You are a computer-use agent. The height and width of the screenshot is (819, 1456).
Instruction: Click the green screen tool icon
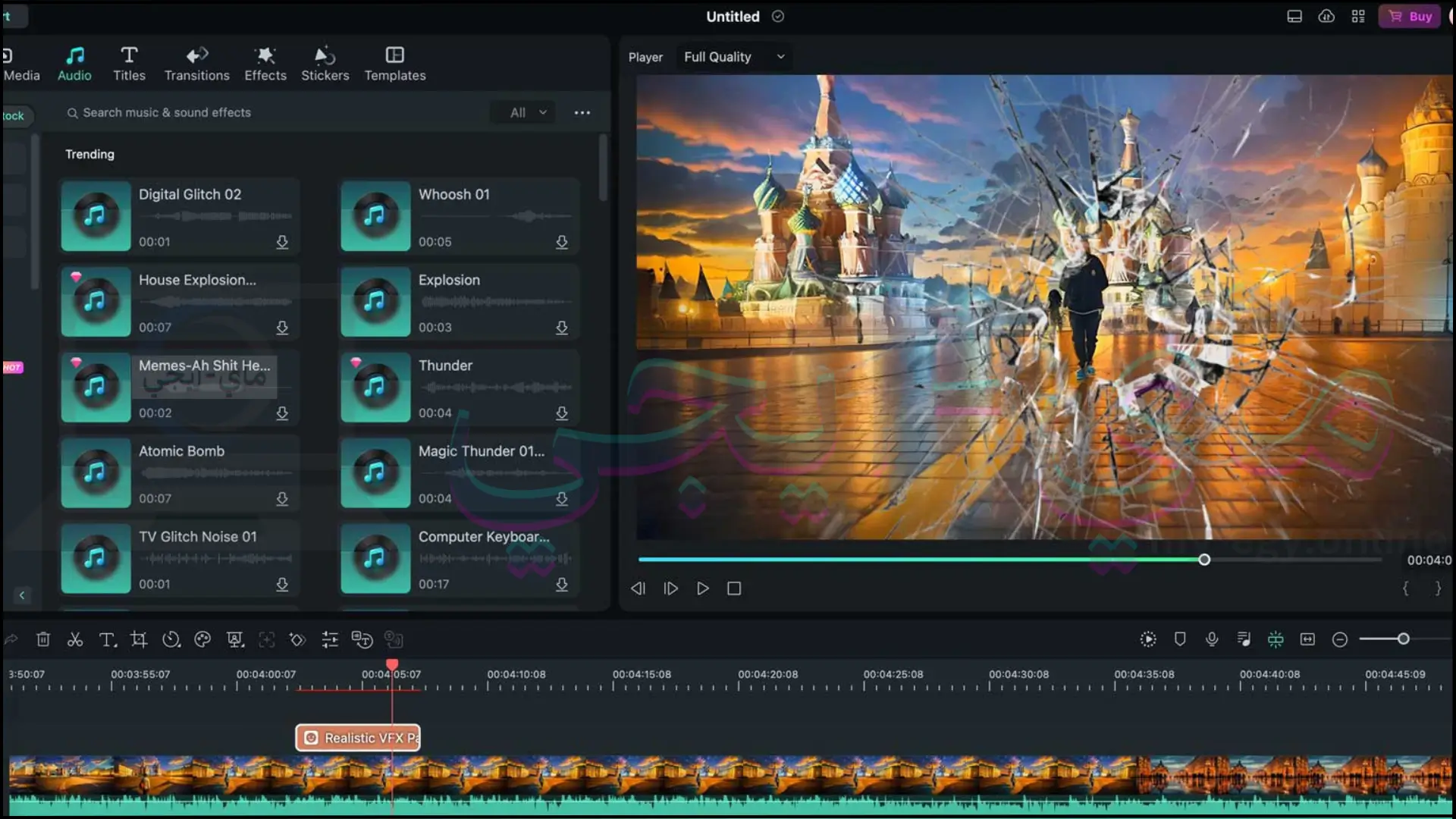(235, 639)
